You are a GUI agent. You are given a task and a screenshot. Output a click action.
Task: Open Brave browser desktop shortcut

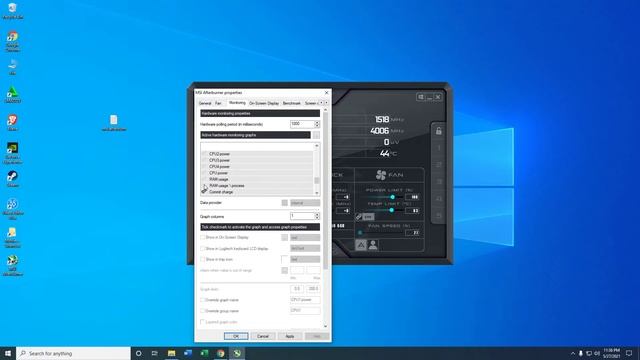(12, 122)
